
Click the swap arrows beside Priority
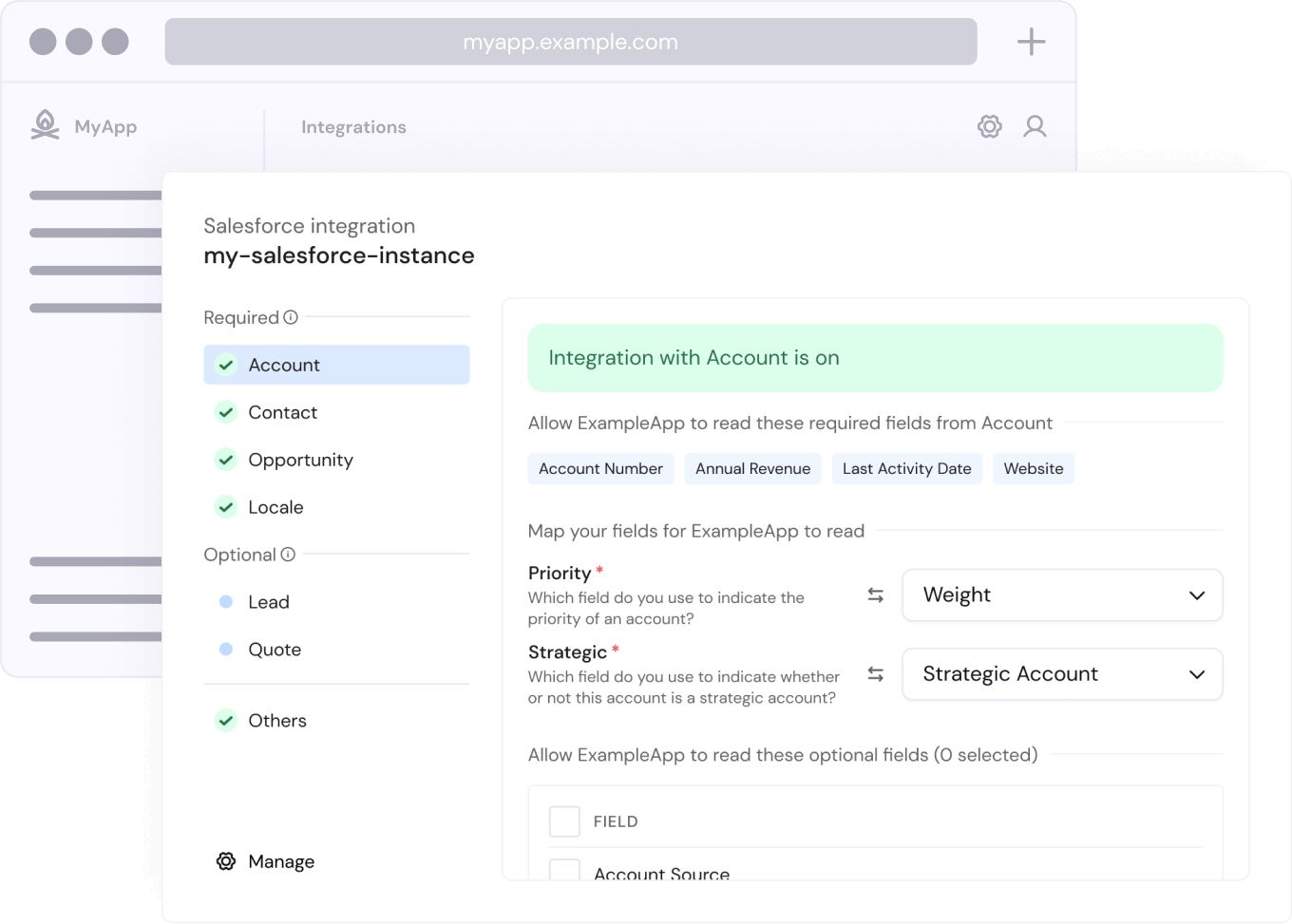click(876, 595)
